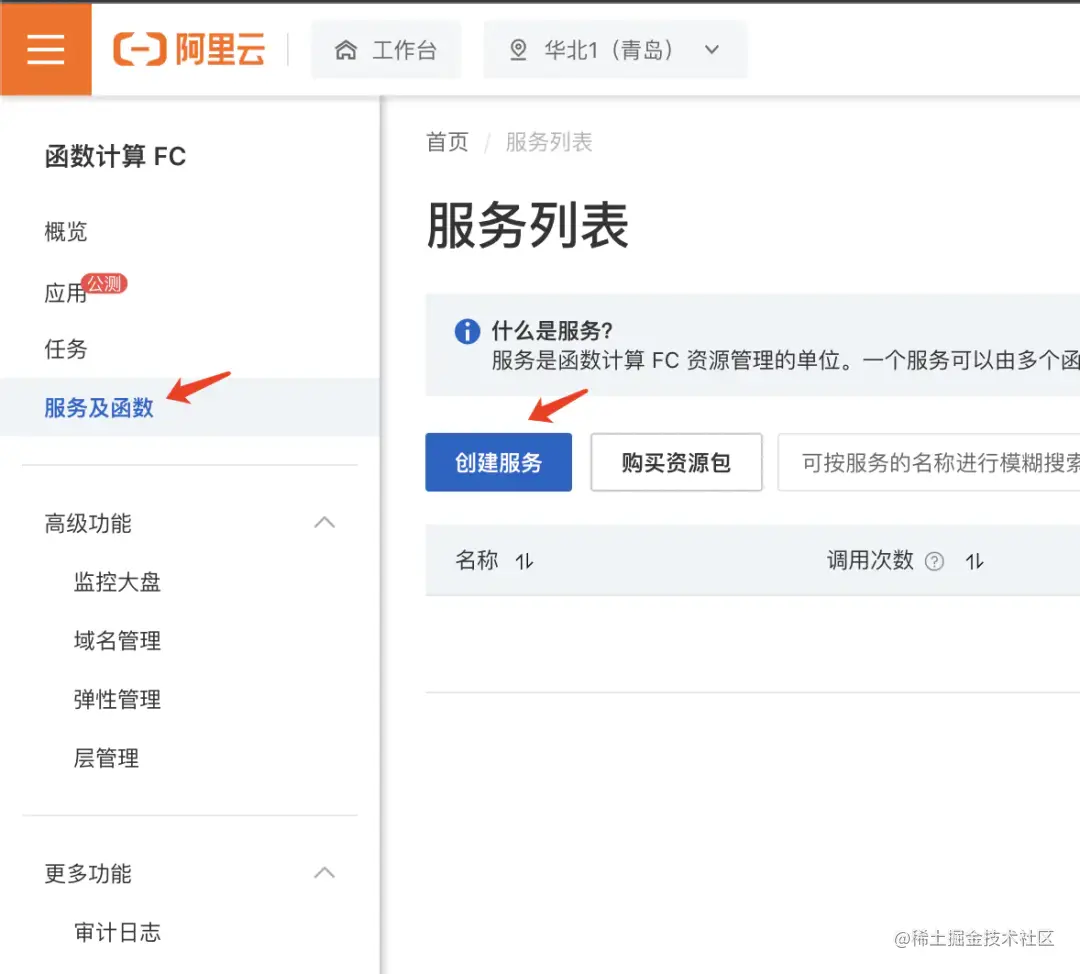Click the 首页 breadcrumb link
Viewport: 1080px width, 974px height.
tap(448, 142)
